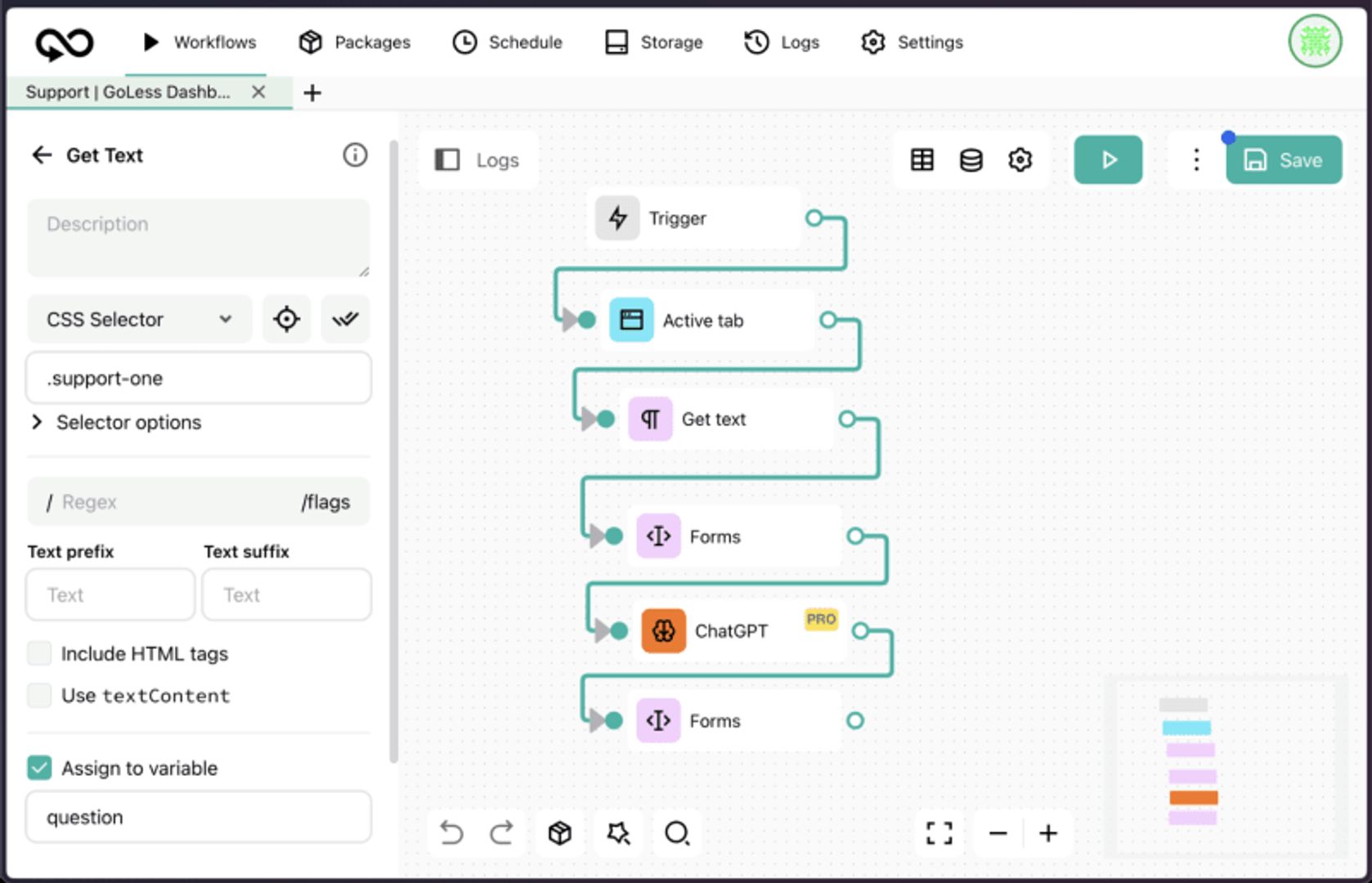Open the Packages menu
This screenshot has width=1372, height=883.
355,42
